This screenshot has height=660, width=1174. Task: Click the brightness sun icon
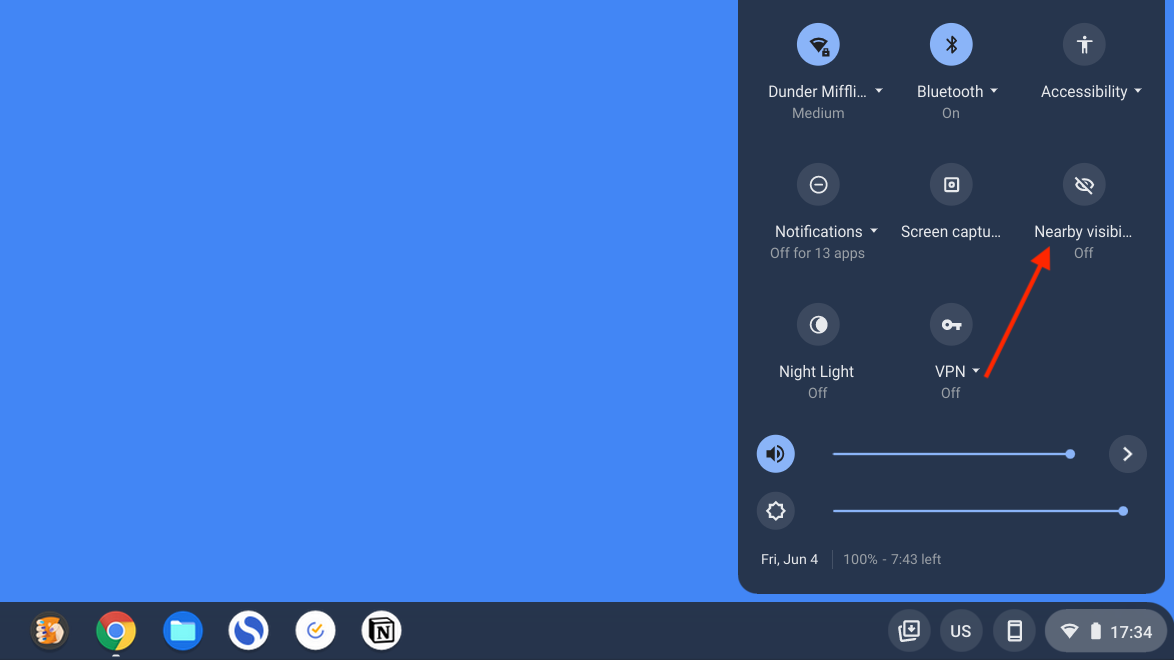(x=776, y=511)
